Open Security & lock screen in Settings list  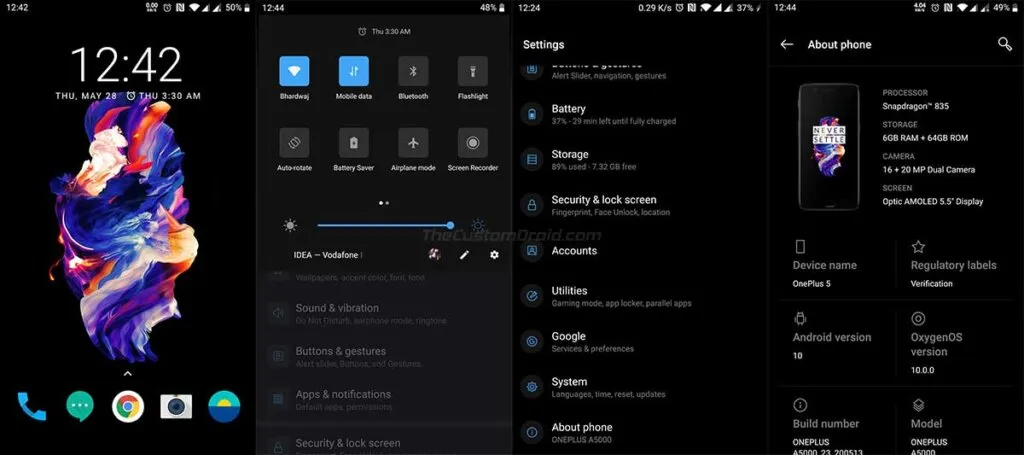(x=640, y=205)
